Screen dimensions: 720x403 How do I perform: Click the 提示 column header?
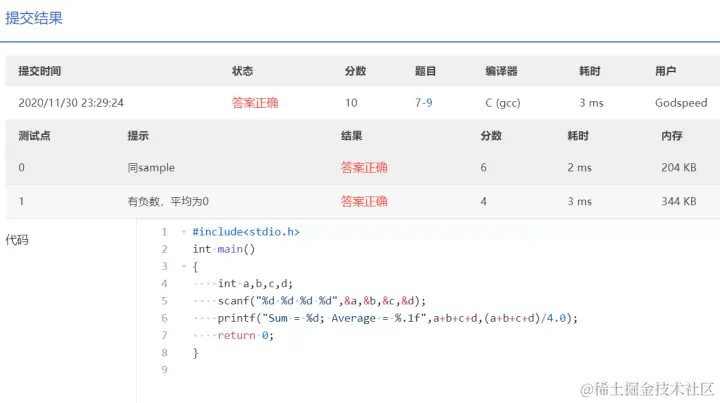(138, 136)
